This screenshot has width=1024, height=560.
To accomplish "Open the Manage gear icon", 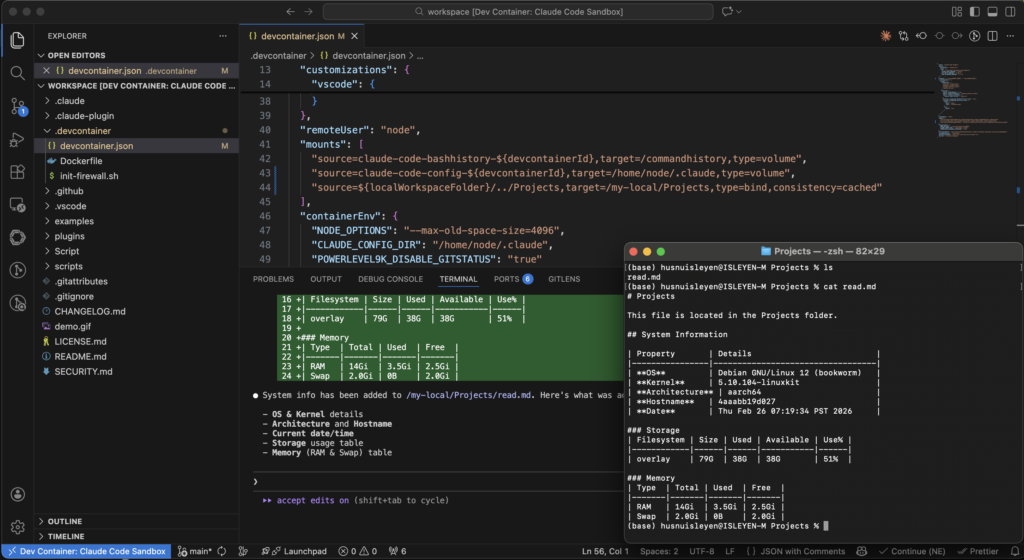I will click(x=17, y=526).
